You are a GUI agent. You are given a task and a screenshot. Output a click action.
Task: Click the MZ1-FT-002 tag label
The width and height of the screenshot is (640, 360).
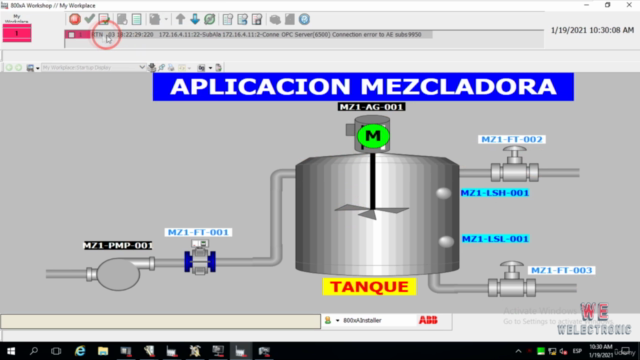coord(512,140)
